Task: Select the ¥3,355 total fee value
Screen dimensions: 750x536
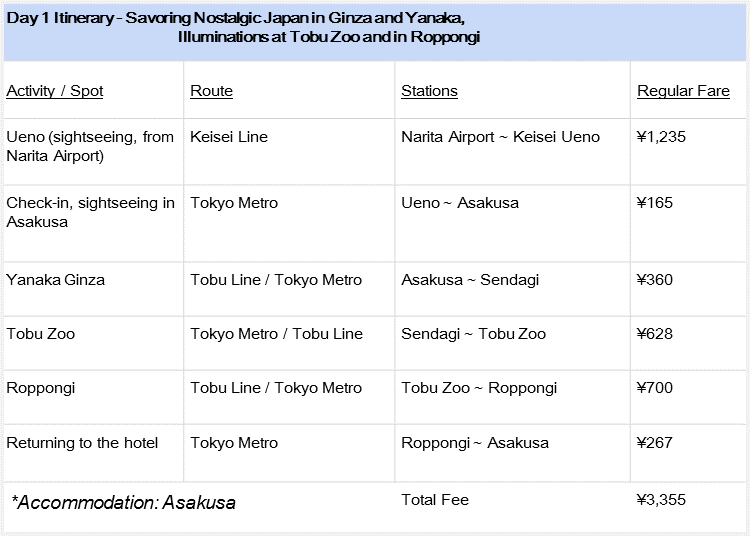Action: 661,500
